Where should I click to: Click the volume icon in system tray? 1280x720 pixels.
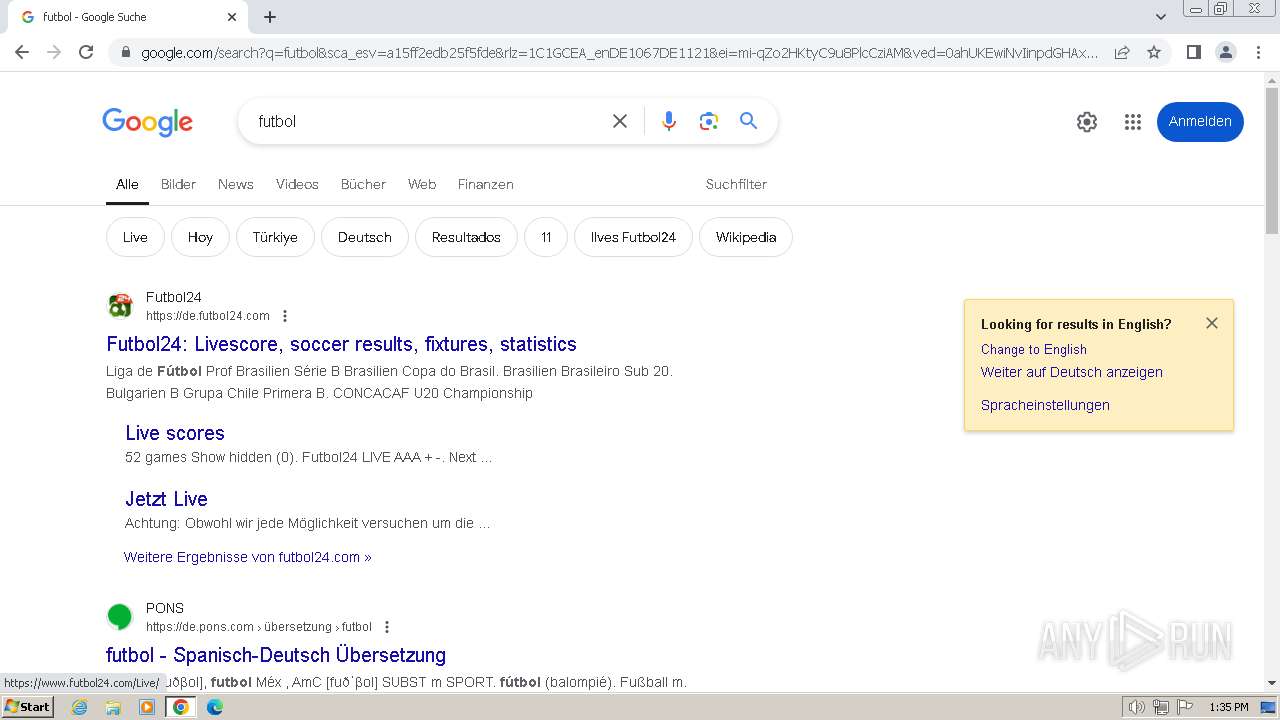click(x=1136, y=707)
